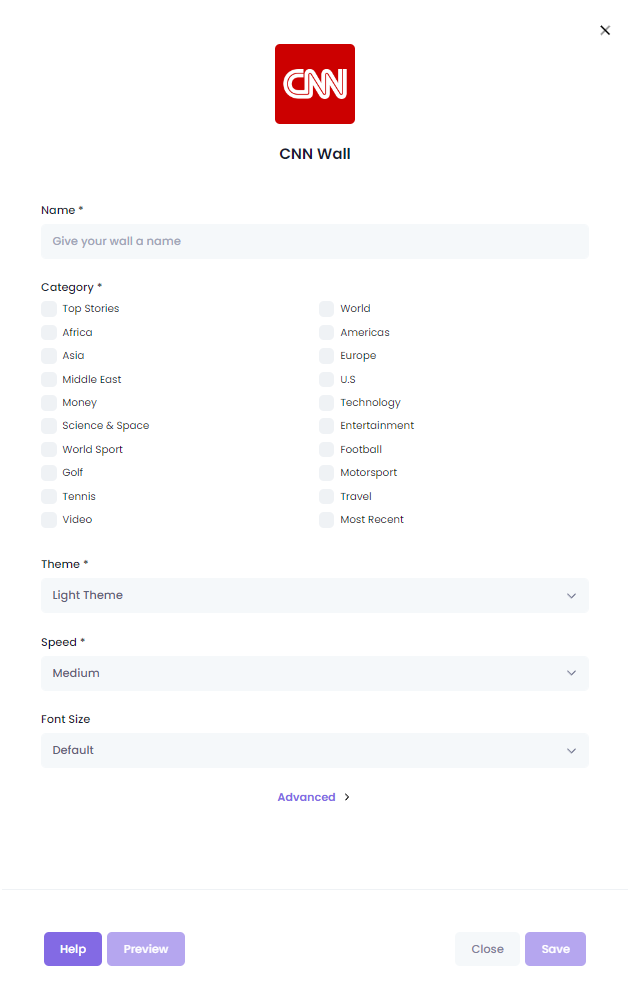Click the Close button
632x1007 pixels.
click(487, 949)
